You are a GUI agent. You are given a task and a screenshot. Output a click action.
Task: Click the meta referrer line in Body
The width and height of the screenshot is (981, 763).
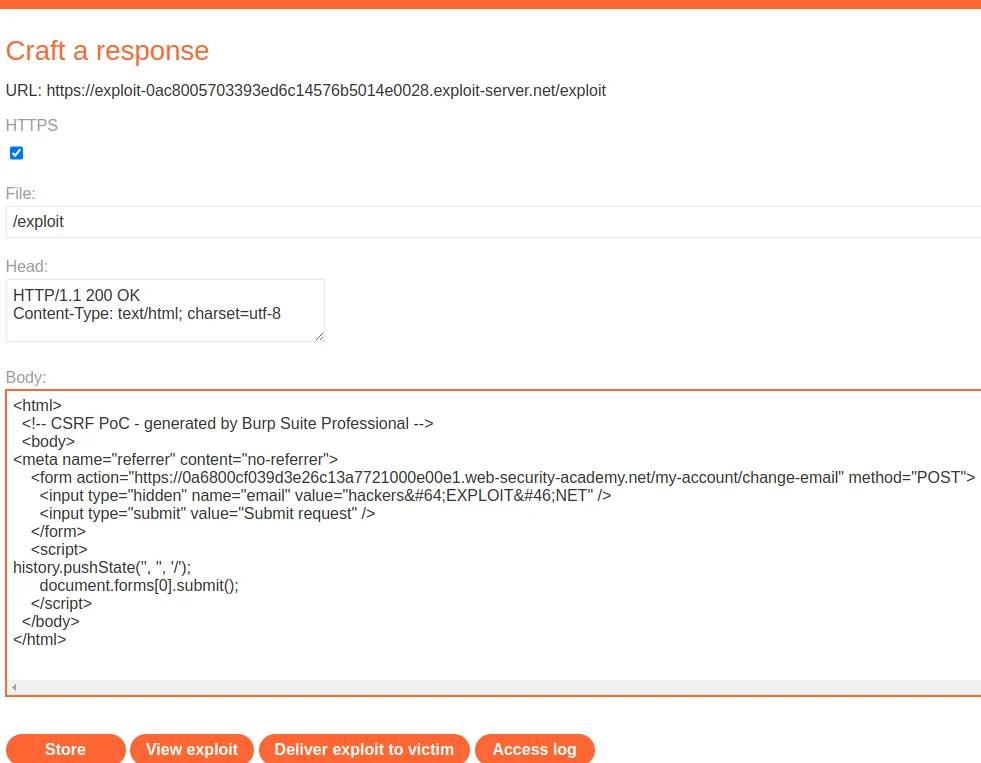coord(175,460)
